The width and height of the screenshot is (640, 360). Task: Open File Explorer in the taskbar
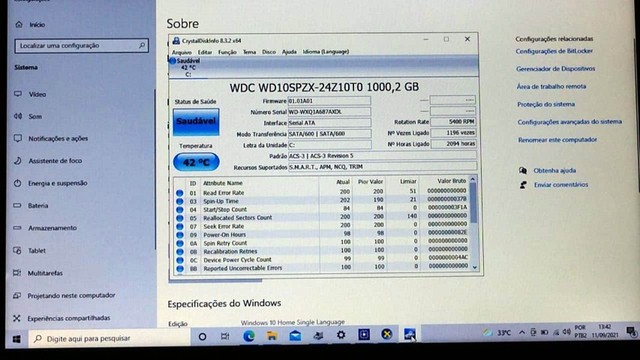point(272,336)
